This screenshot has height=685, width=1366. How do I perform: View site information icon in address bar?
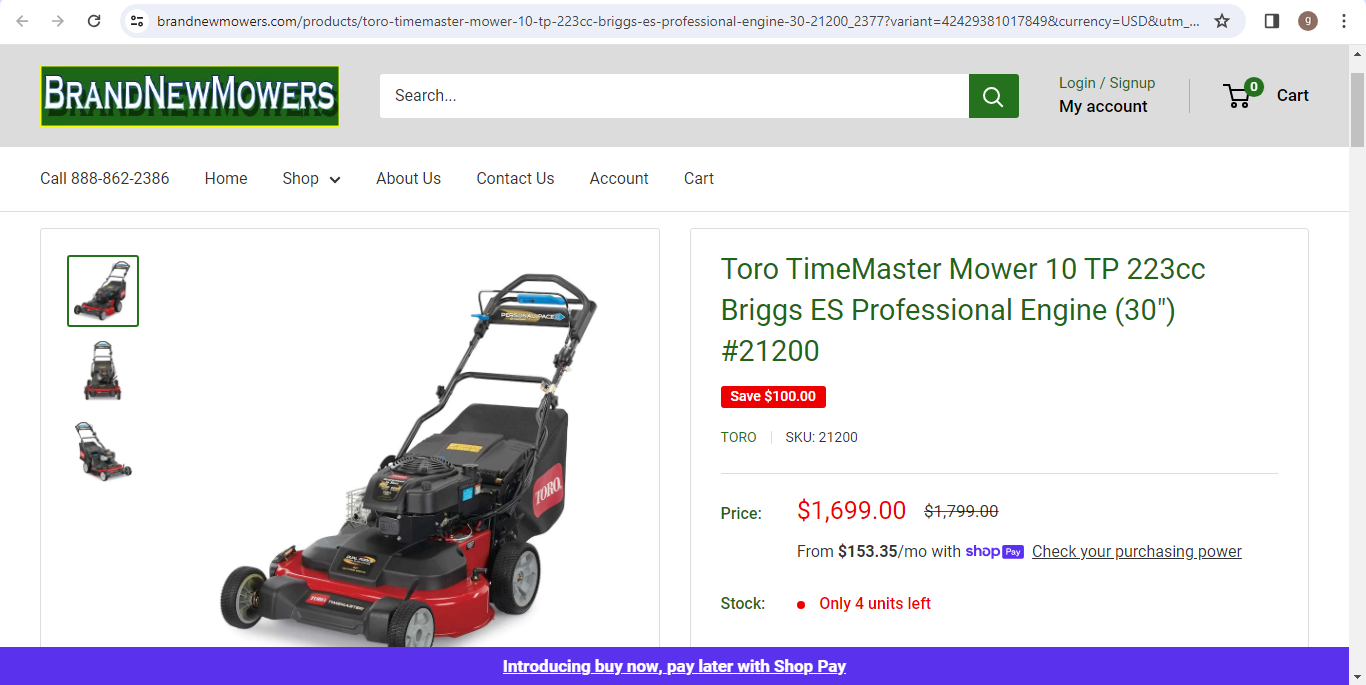click(x=138, y=21)
